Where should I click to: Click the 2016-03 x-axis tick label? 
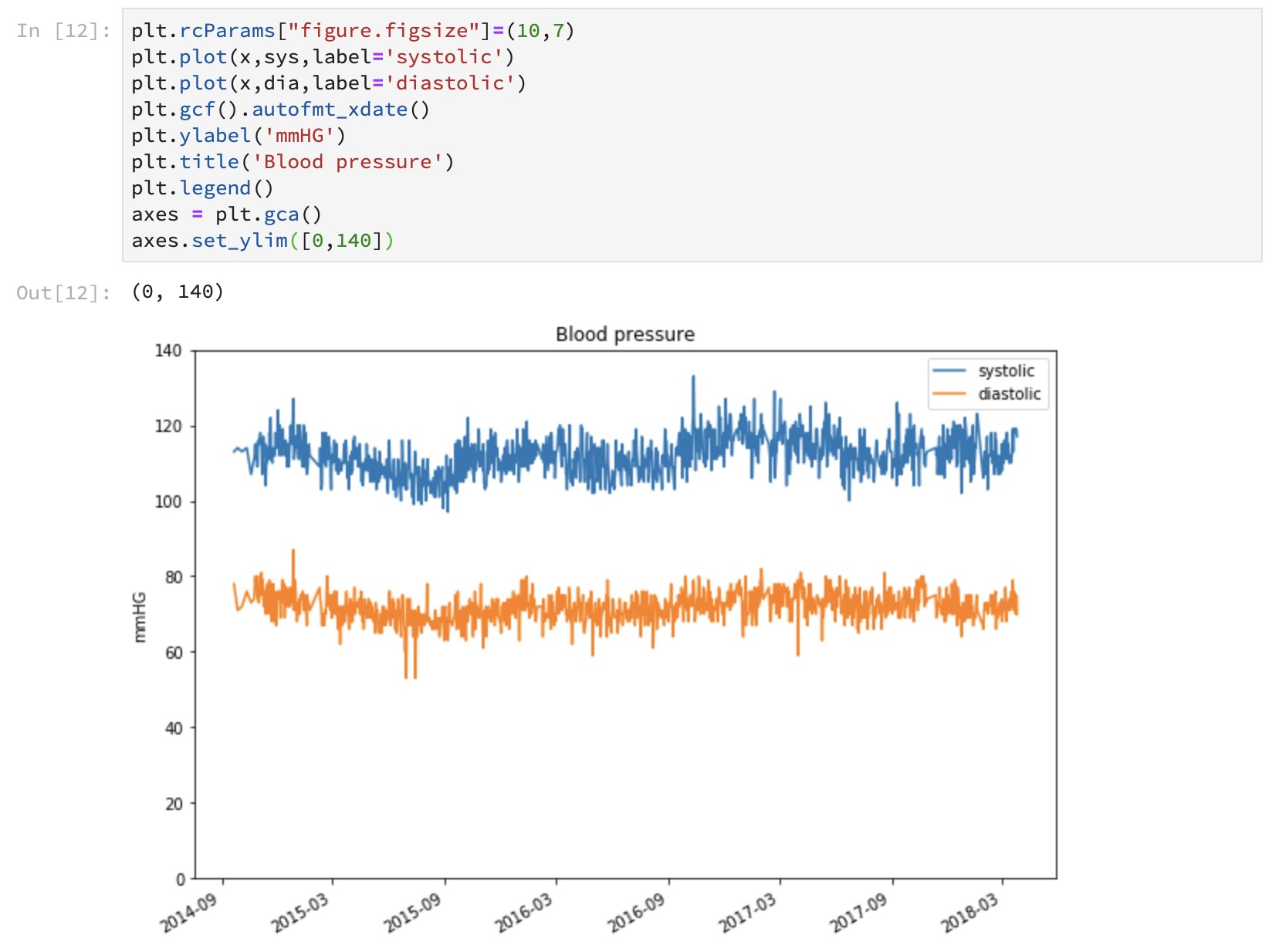(x=525, y=913)
